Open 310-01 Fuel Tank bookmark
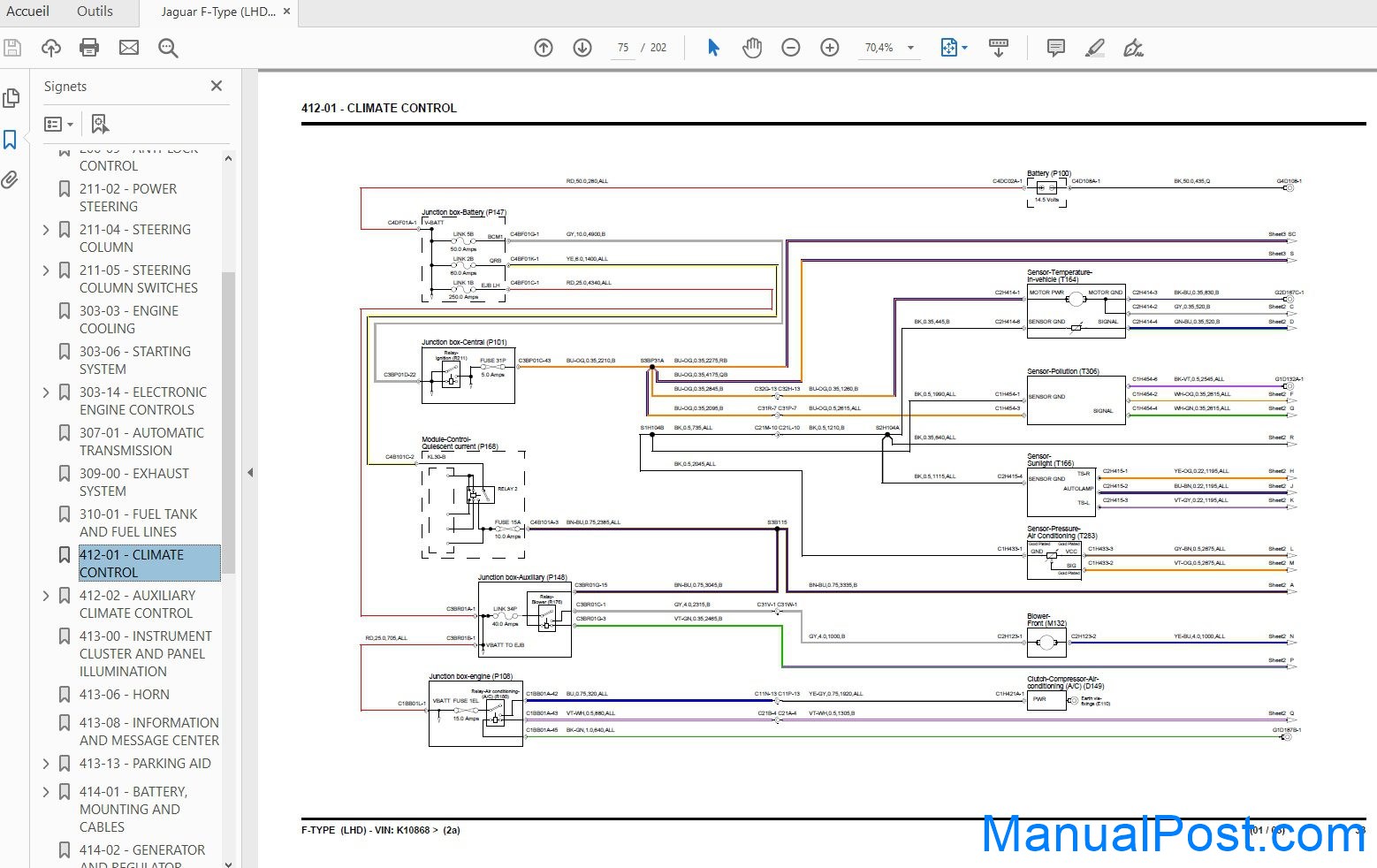The width and height of the screenshot is (1377, 868). (139, 523)
